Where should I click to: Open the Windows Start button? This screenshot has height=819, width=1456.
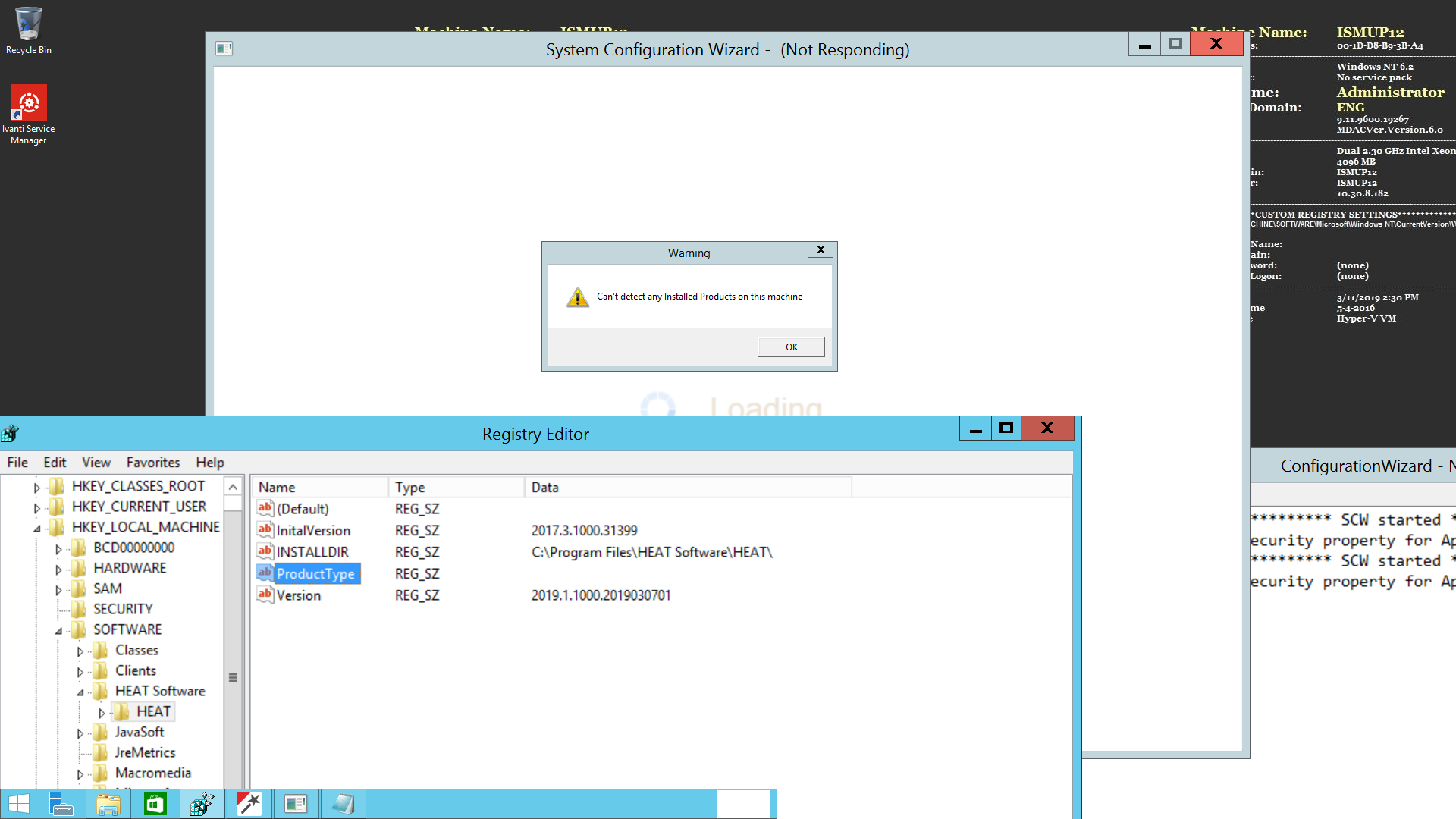(x=18, y=804)
